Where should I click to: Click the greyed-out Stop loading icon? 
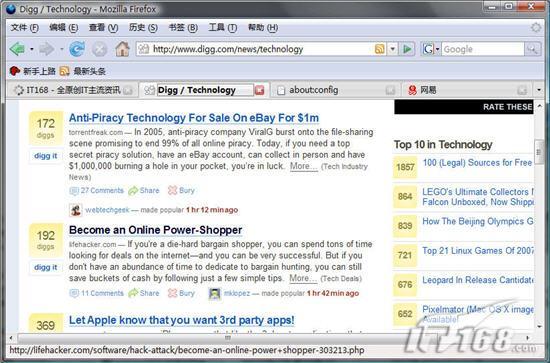(x=99, y=49)
